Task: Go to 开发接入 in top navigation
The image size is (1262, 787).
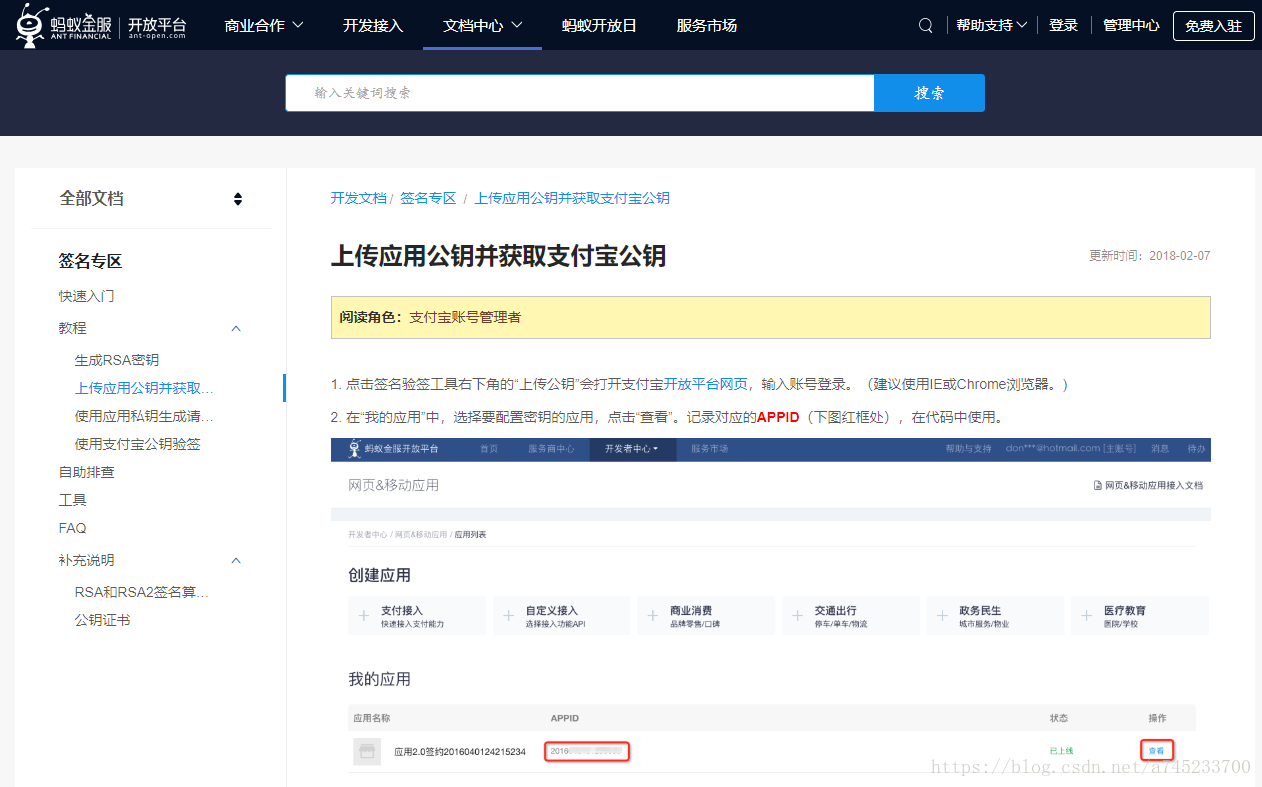Action: click(x=373, y=26)
